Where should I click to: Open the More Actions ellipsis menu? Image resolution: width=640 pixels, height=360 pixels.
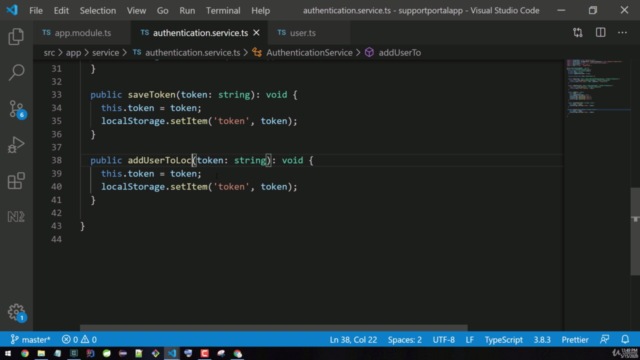point(622,33)
